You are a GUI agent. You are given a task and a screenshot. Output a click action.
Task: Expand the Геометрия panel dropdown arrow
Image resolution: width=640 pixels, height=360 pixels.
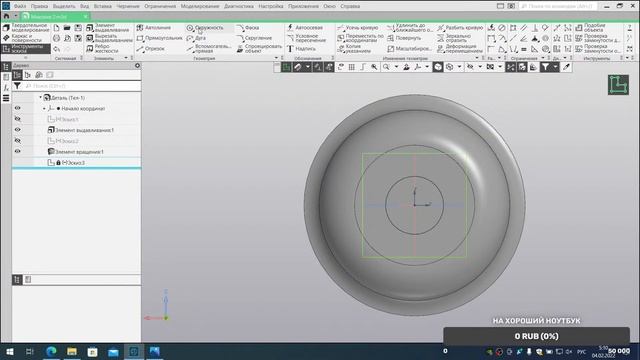[276, 58]
